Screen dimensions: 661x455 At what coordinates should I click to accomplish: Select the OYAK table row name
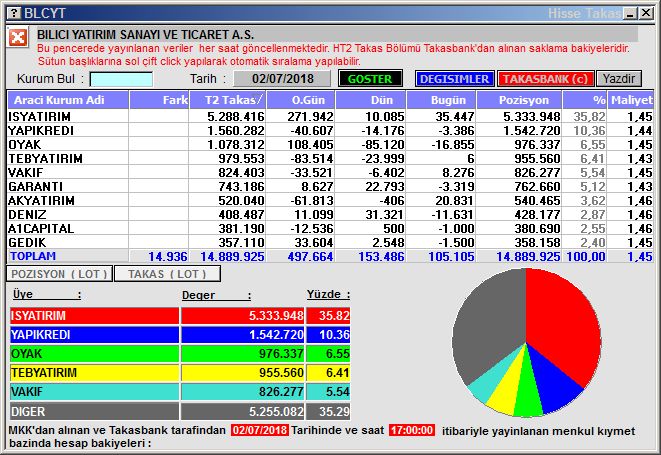tap(25, 144)
